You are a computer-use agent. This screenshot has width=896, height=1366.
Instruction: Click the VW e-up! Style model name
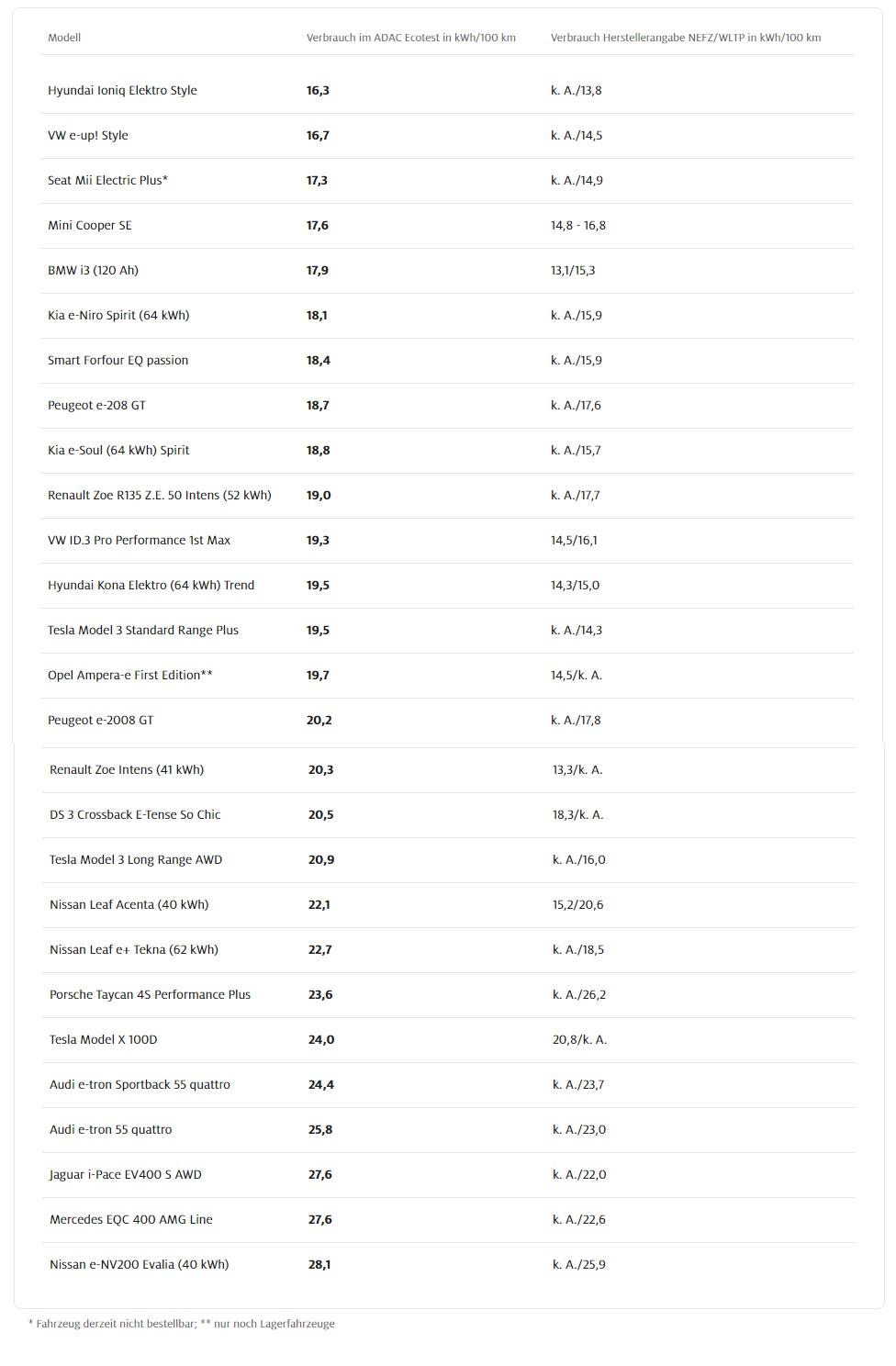tap(88, 135)
